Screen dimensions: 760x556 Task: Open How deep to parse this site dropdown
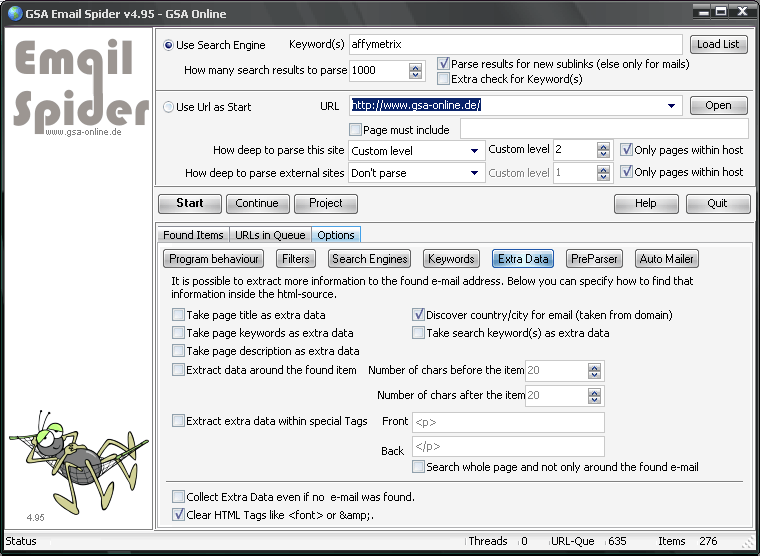pyautogui.click(x=475, y=151)
